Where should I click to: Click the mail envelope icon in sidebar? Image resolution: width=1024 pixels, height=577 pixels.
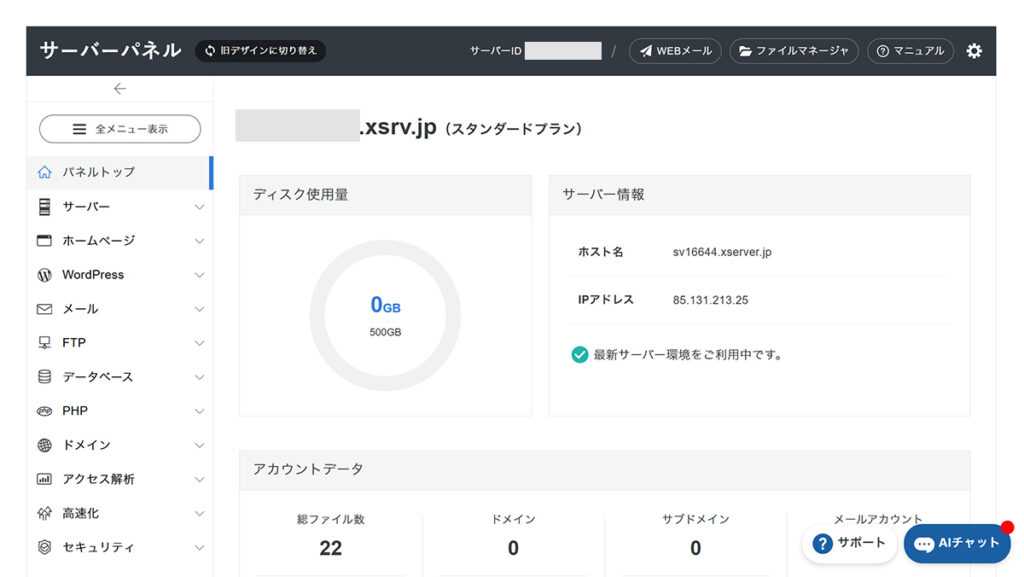44,309
